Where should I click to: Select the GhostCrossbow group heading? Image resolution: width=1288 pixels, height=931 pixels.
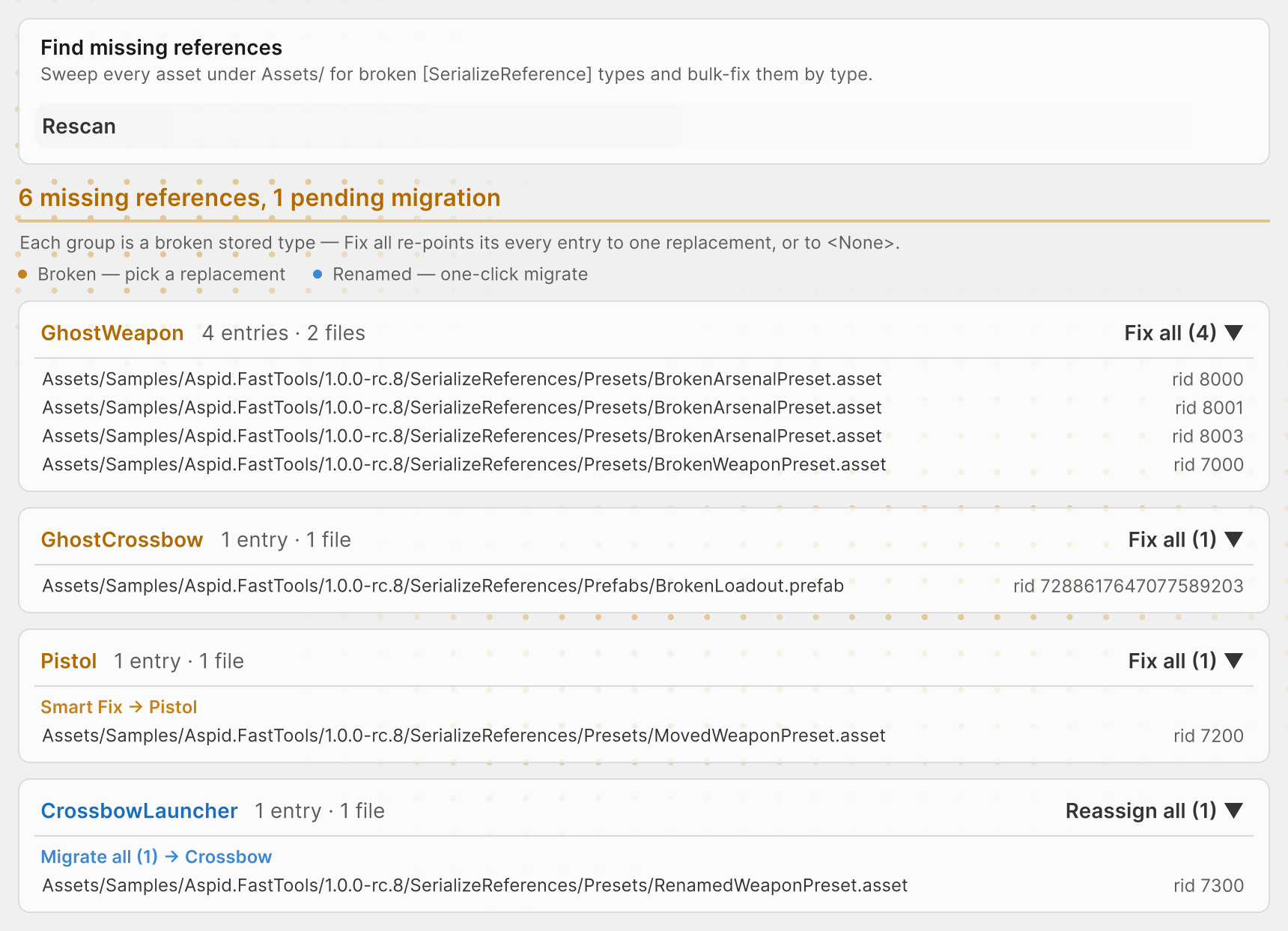click(122, 539)
